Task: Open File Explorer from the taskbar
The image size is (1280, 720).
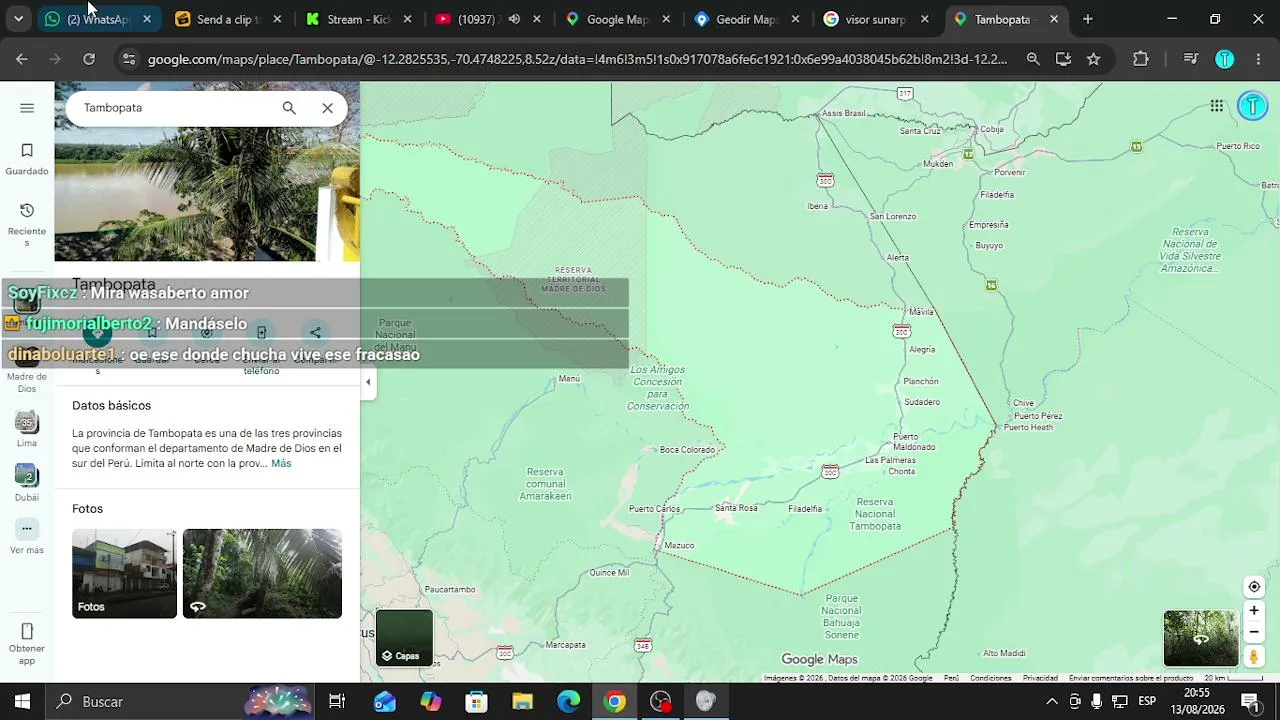Action: [523, 702]
